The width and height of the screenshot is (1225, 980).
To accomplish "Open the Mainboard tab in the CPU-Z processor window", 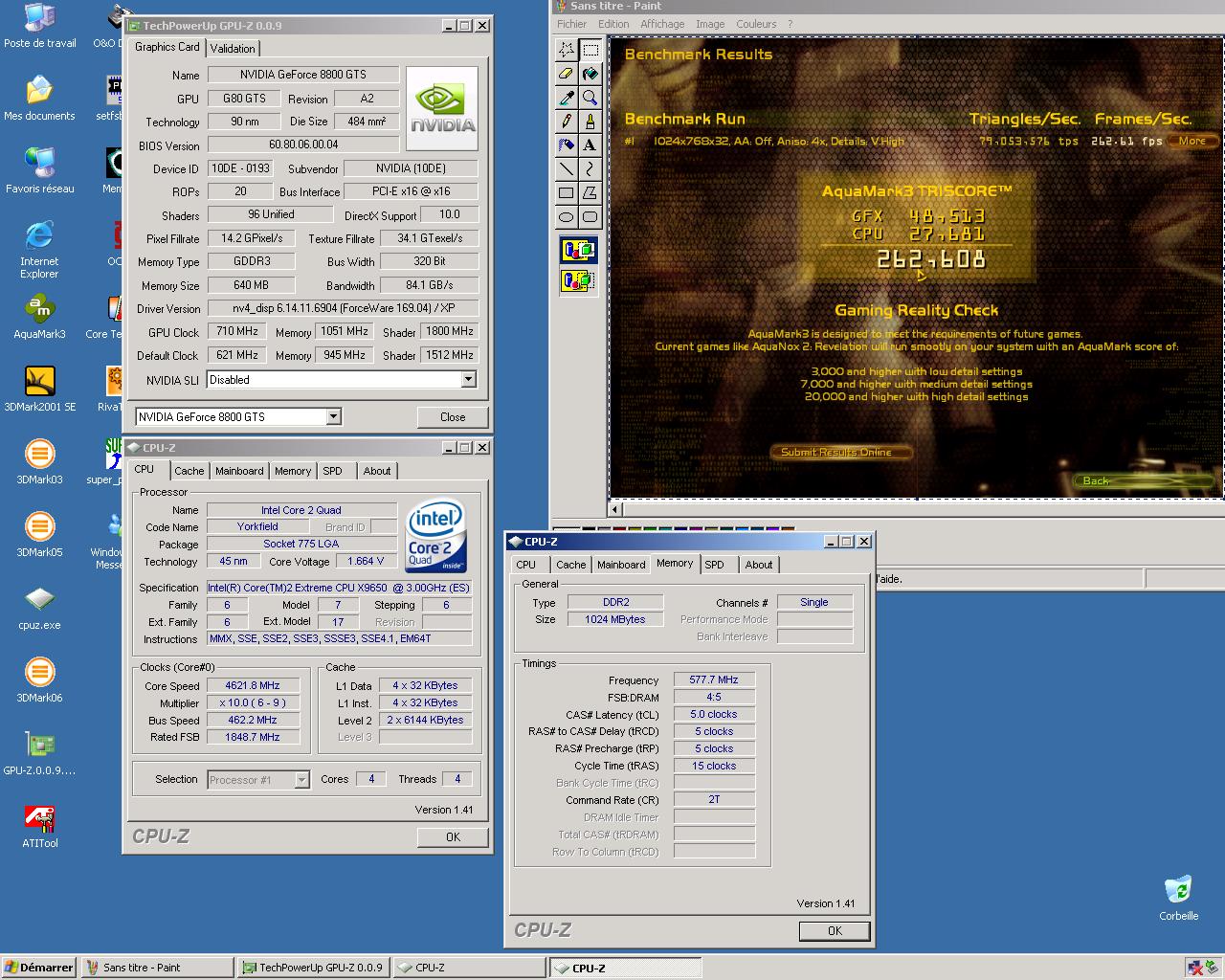I will click(239, 471).
